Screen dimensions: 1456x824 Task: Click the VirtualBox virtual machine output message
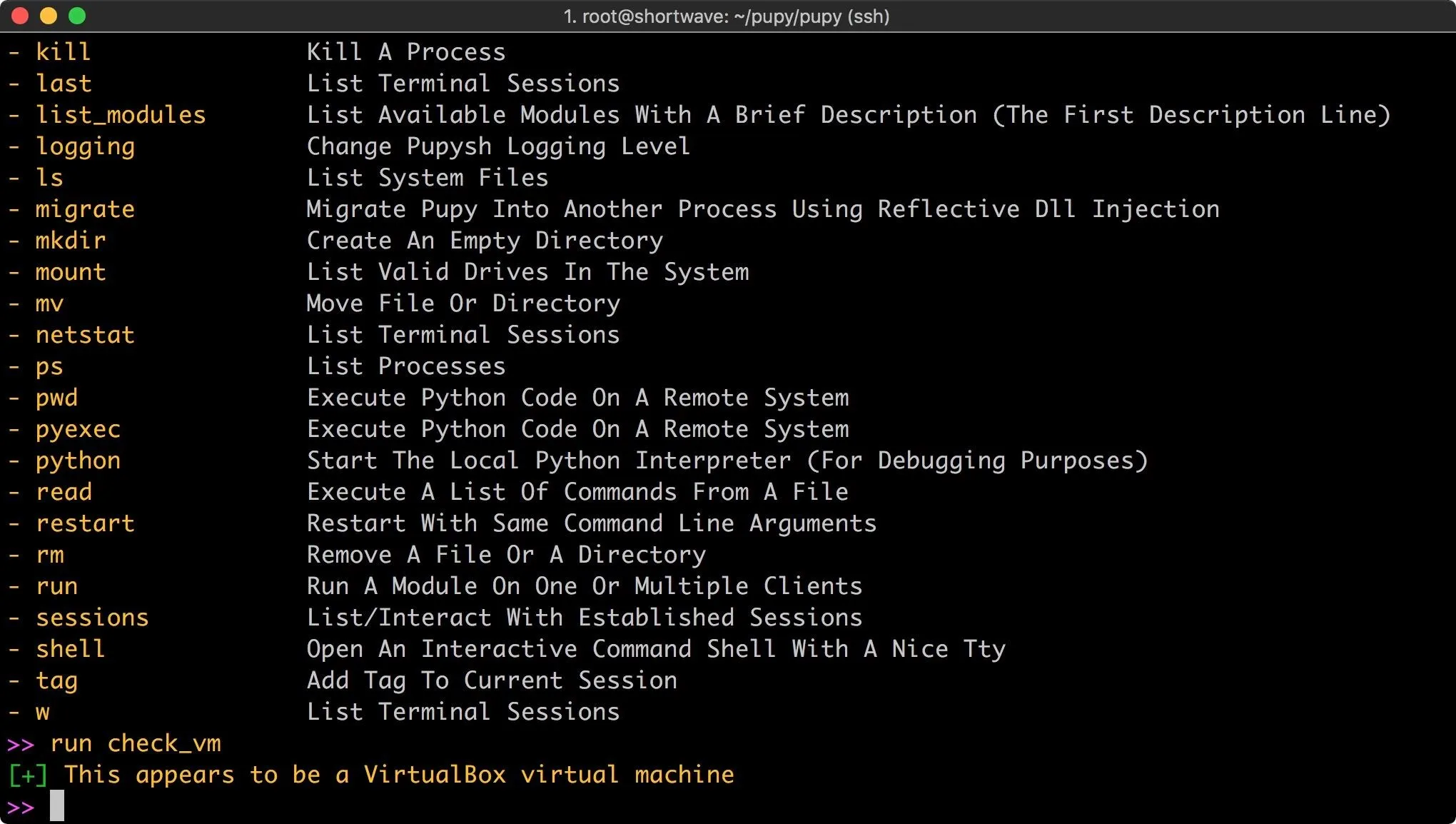[x=399, y=775]
